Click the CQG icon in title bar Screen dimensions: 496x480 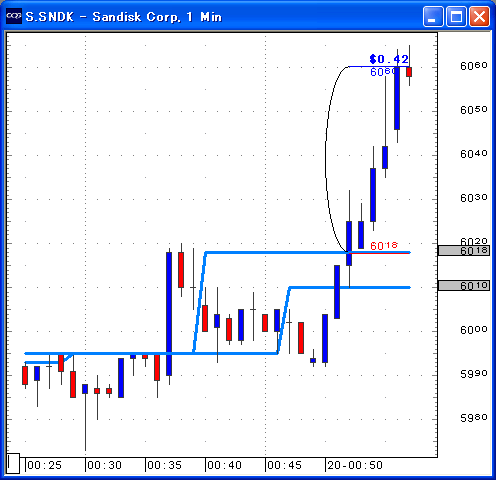[x=14, y=16]
